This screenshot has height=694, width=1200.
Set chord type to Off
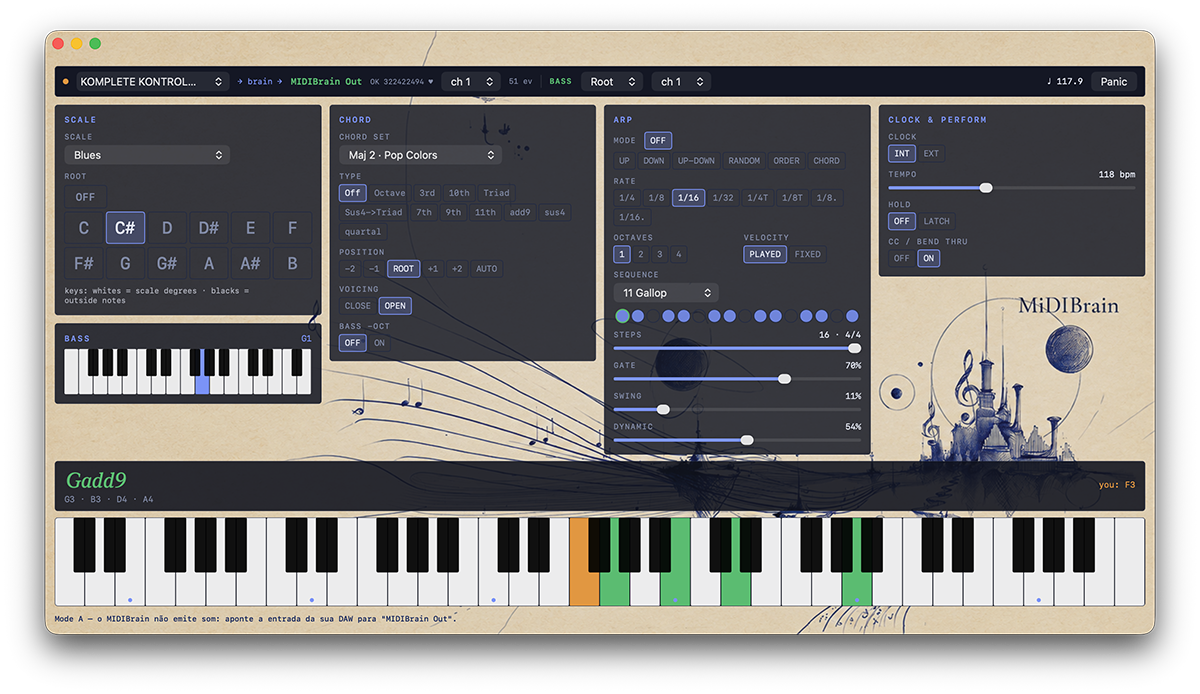[353, 193]
